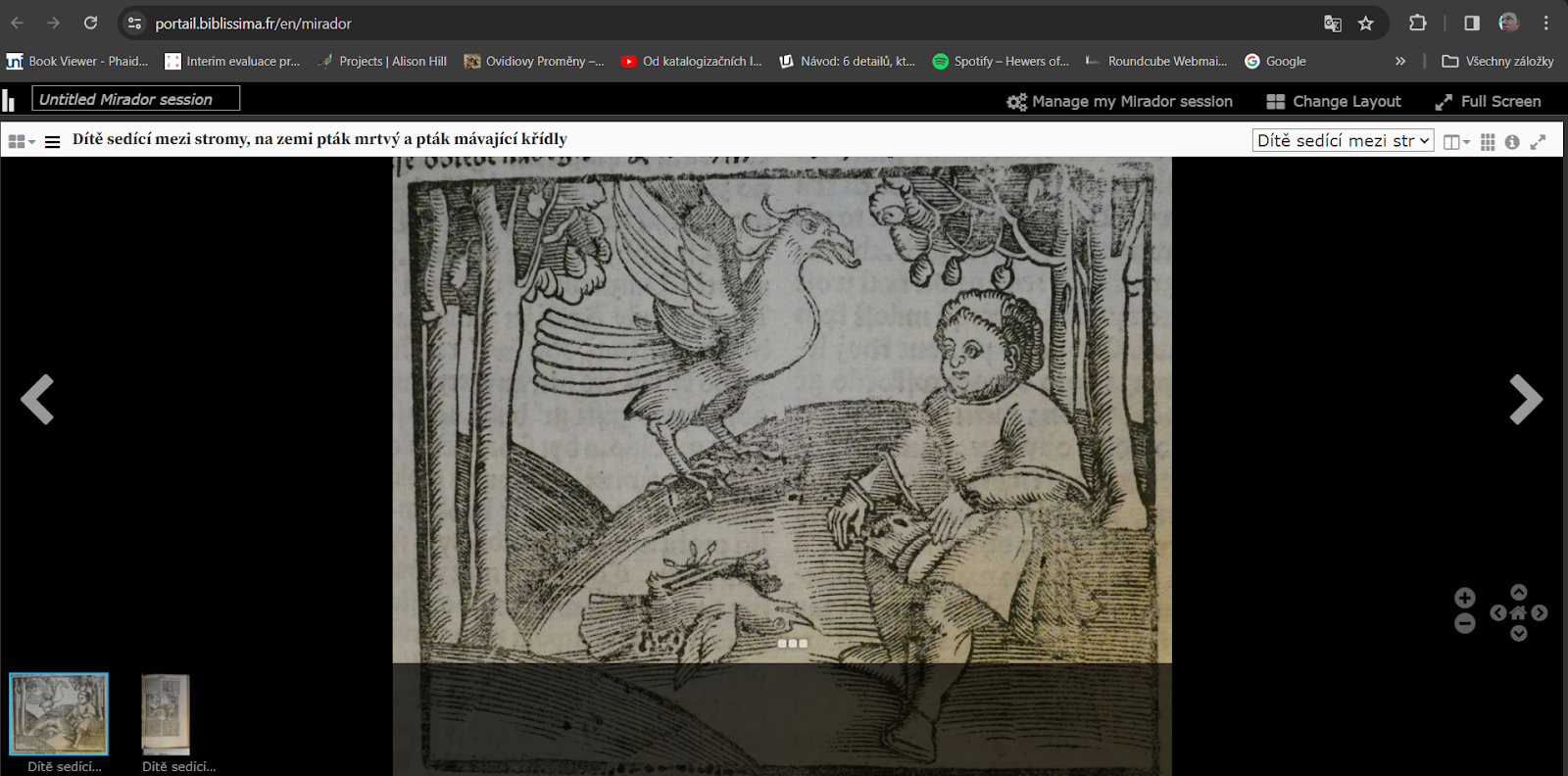Show the object information metadata
The width and height of the screenshot is (1568, 776).
click(x=1512, y=142)
